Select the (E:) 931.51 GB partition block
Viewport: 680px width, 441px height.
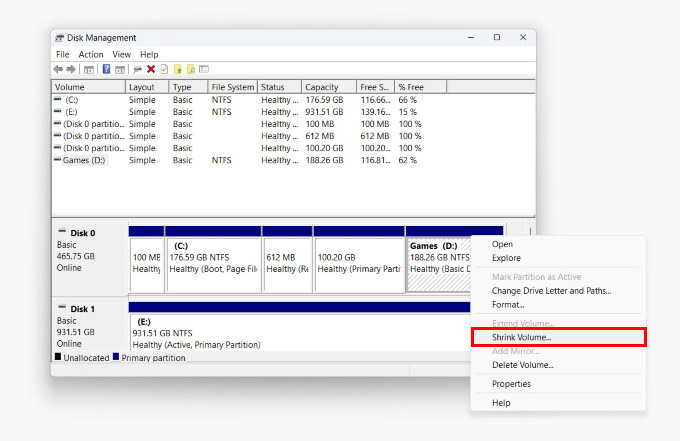click(300, 326)
